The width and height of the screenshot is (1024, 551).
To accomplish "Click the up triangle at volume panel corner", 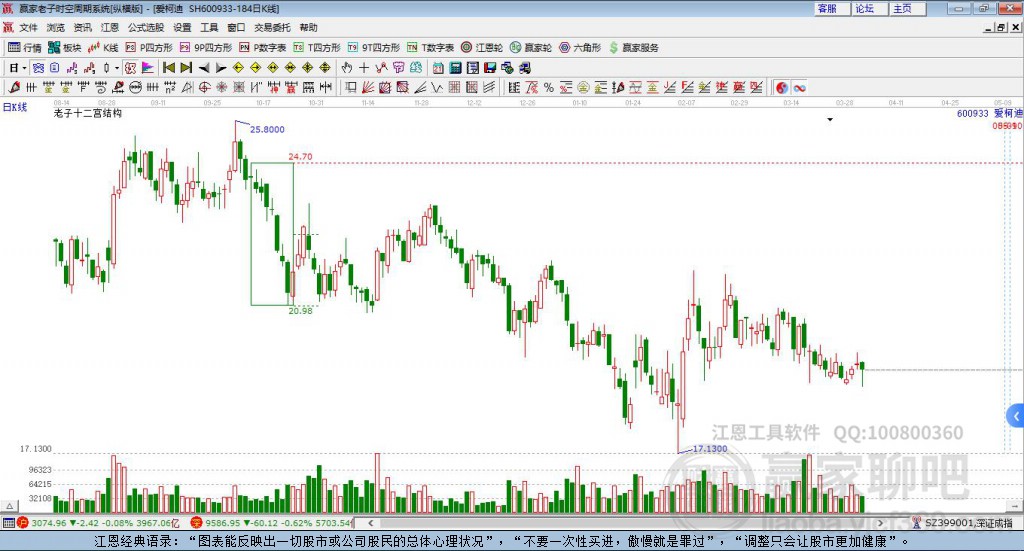I will click(x=9, y=506).
